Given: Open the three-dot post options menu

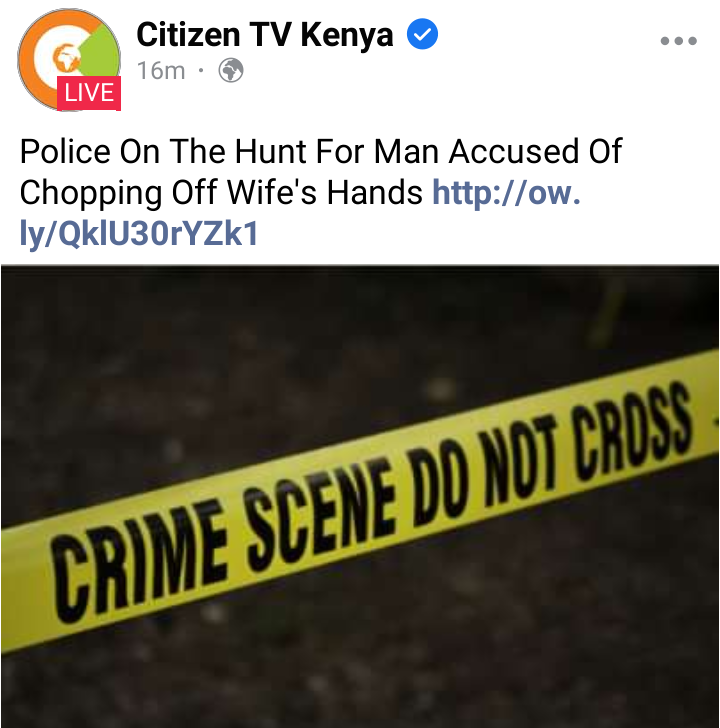Looking at the screenshot, I should point(678,41).
